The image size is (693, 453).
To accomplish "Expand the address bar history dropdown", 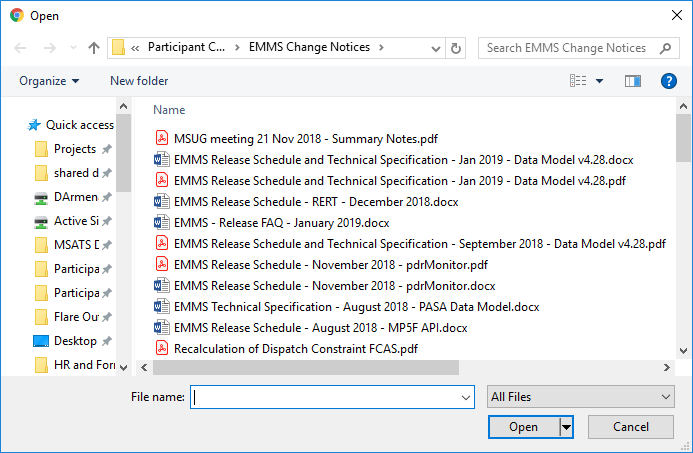I will click(436, 48).
